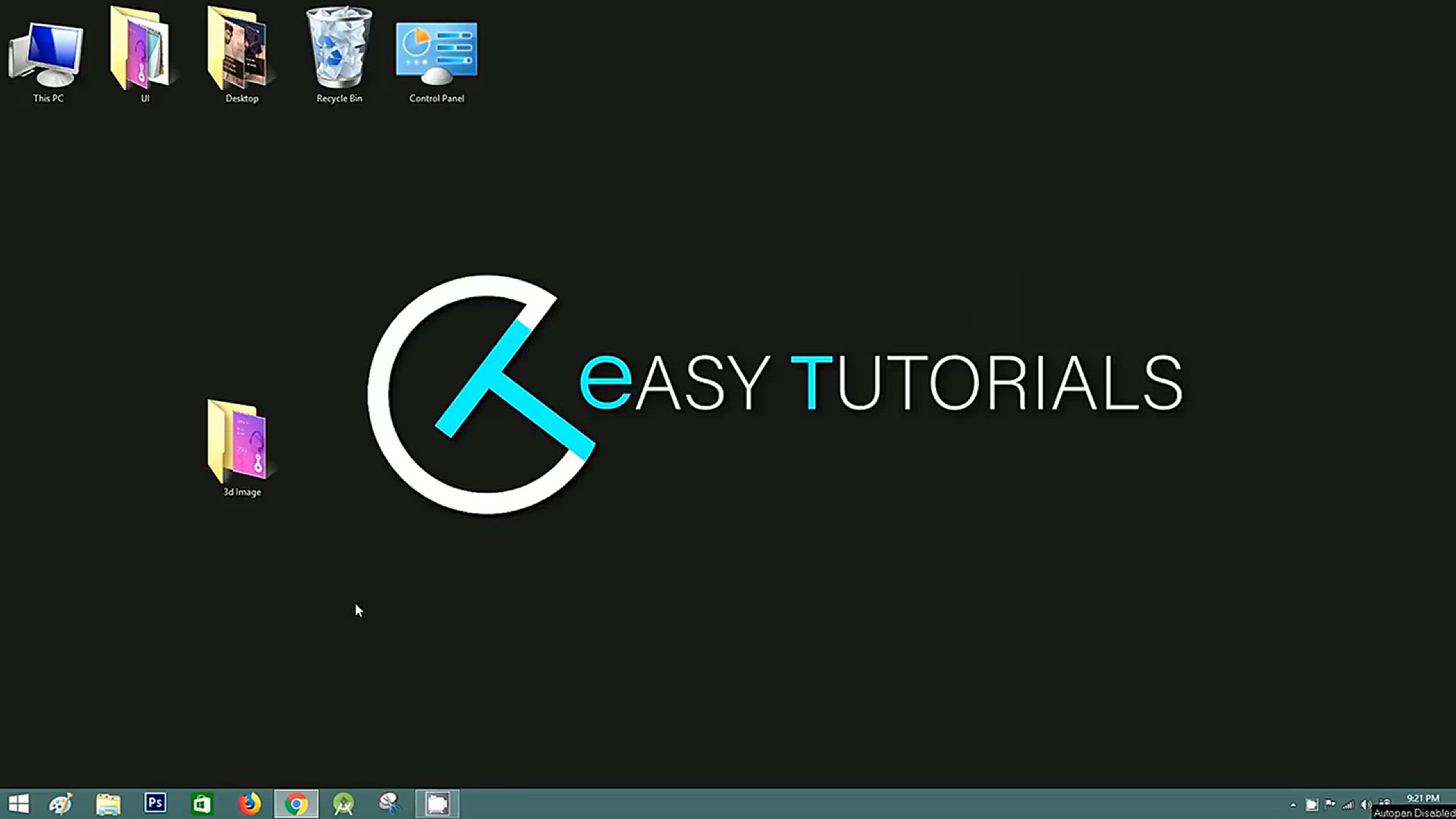Launch Snipping Tool from the taskbar

coord(390,803)
